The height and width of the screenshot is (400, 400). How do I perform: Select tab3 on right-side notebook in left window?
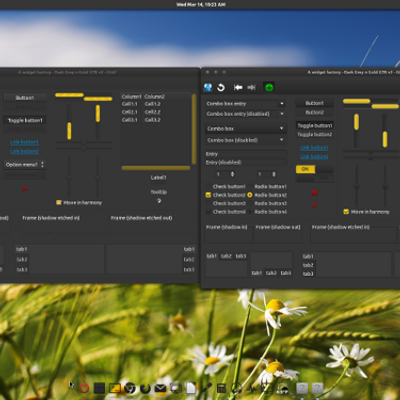pyautogui.click(x=189, y=269)
